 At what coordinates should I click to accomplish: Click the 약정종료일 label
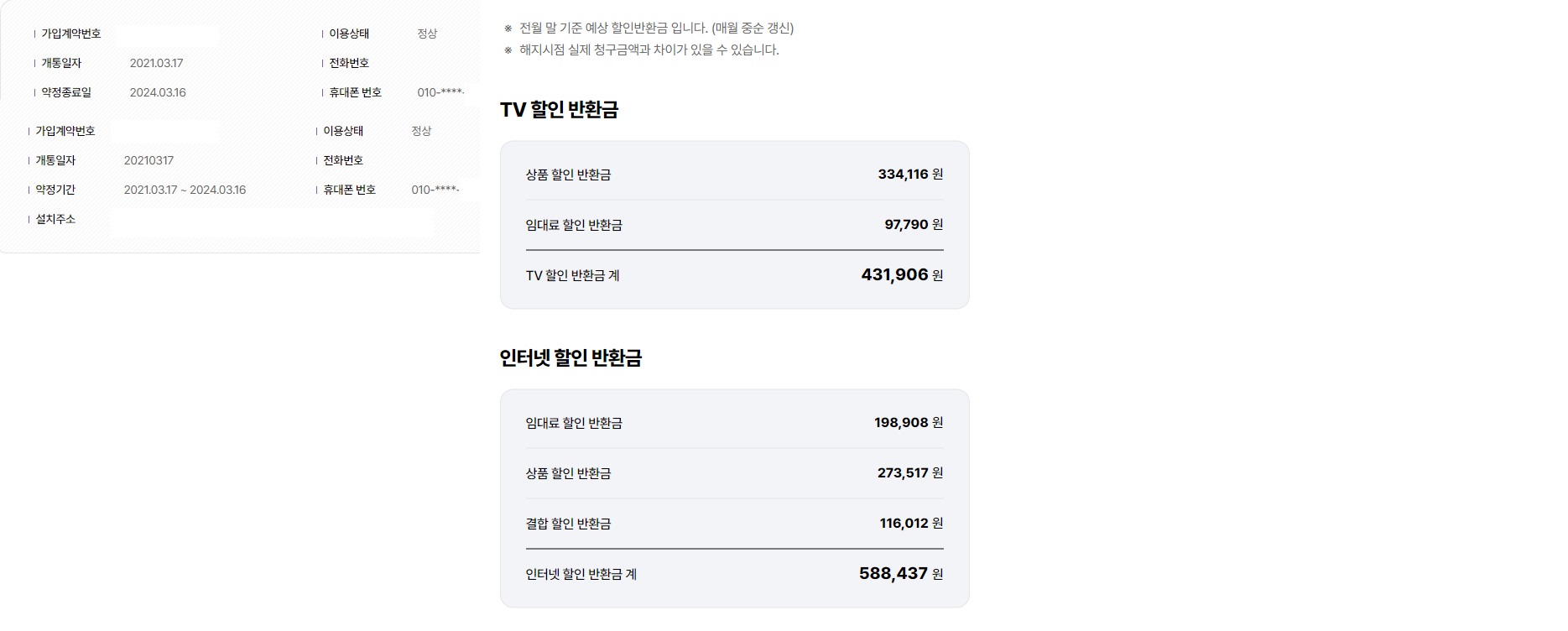pos(66,92)
